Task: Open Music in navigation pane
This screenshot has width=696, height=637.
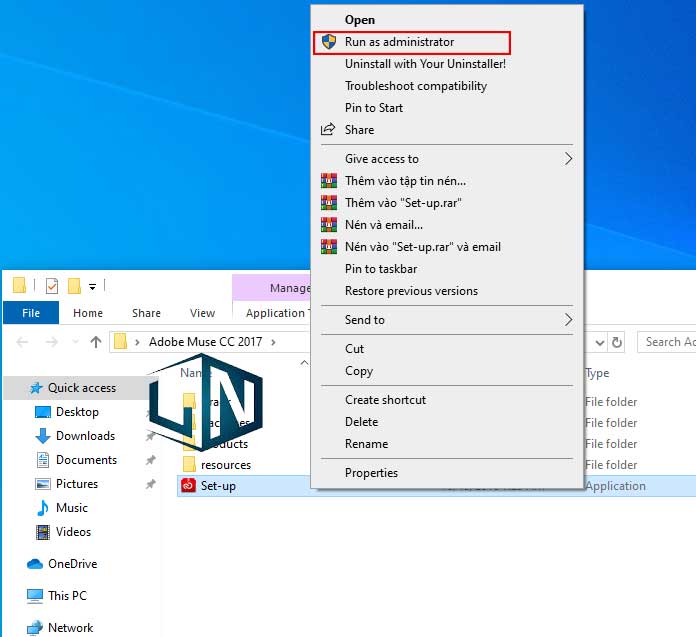Action: point(71,508)
